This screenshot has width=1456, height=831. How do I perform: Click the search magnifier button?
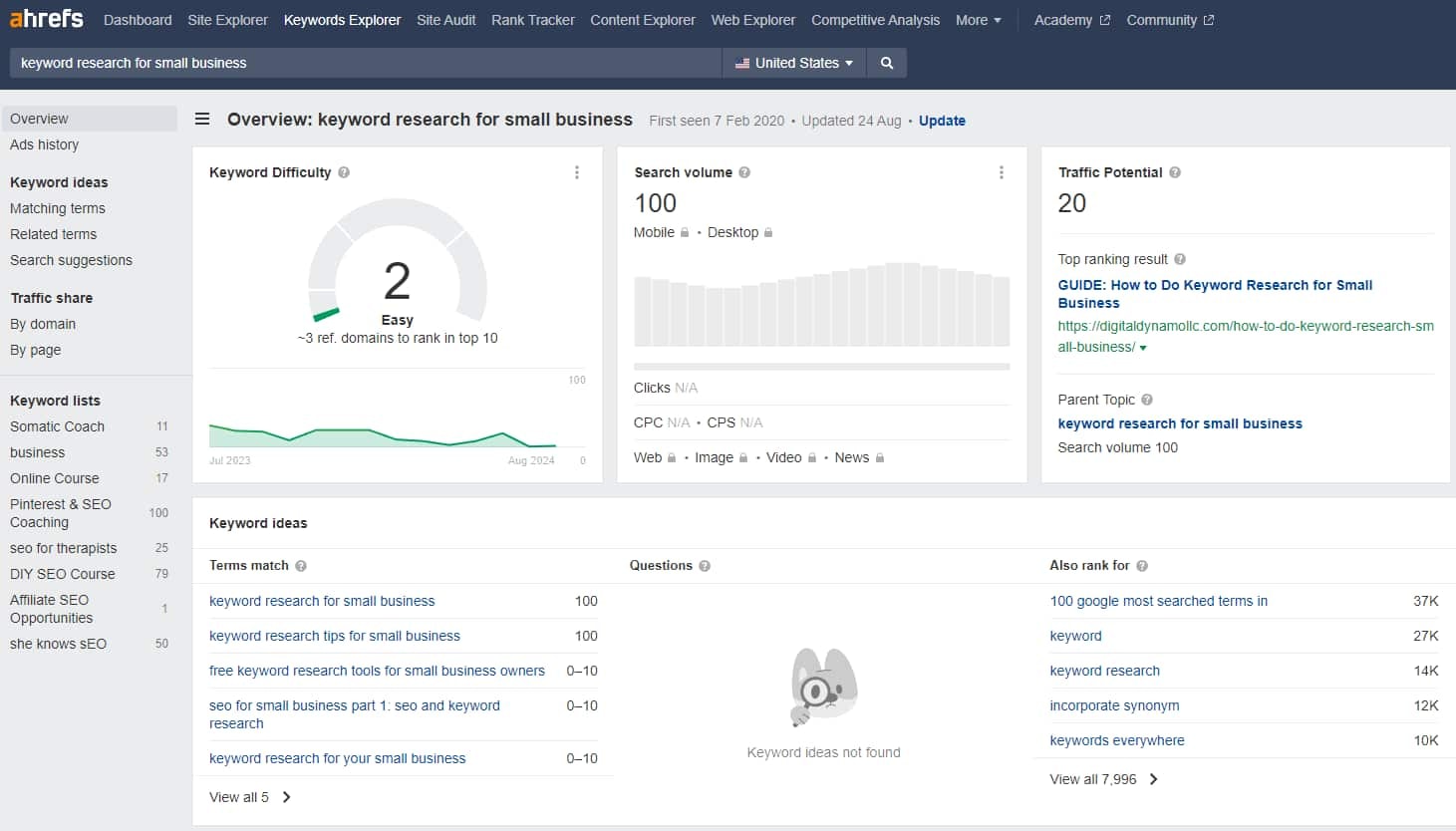coord(887,63)
